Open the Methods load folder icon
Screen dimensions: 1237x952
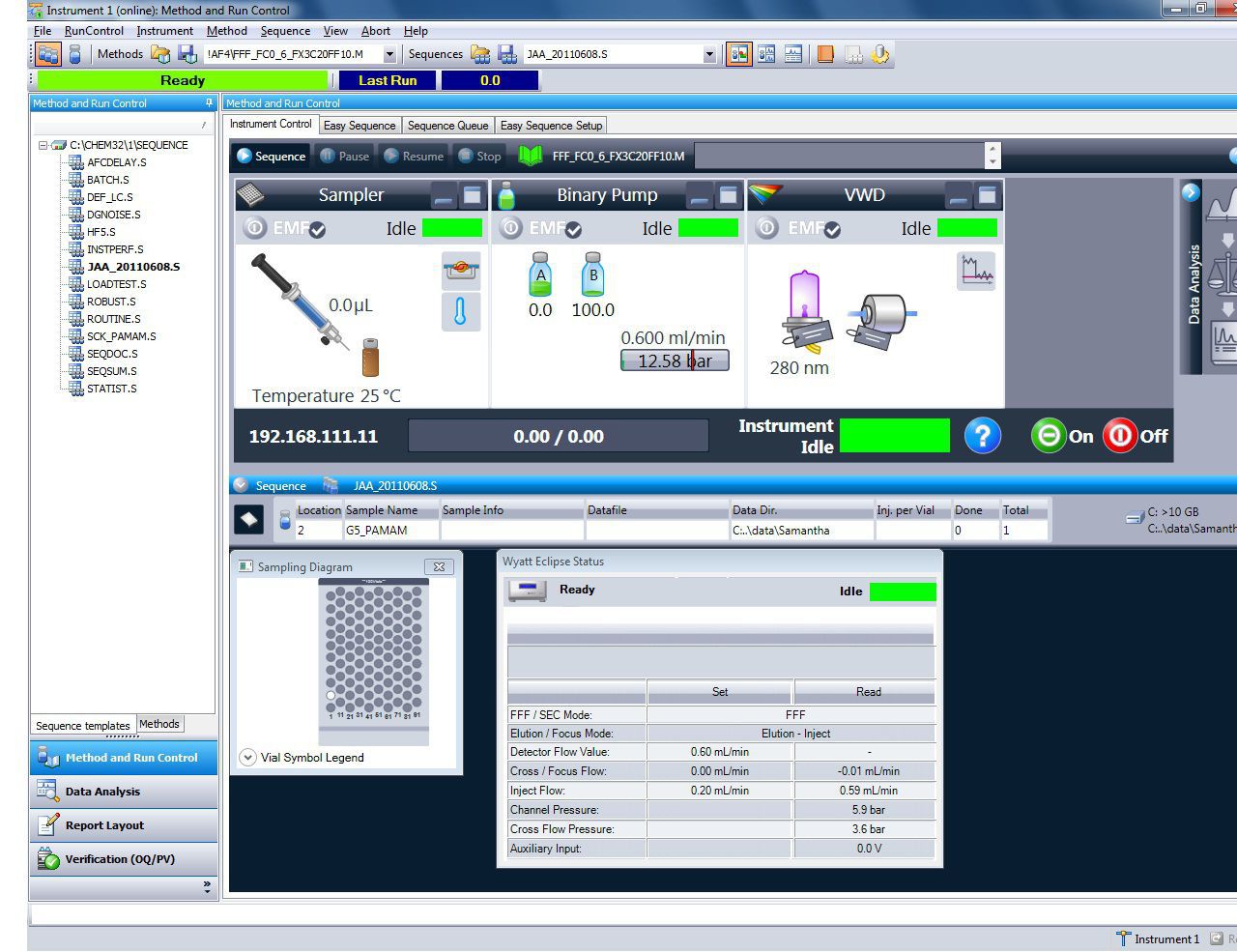(160, 54)
